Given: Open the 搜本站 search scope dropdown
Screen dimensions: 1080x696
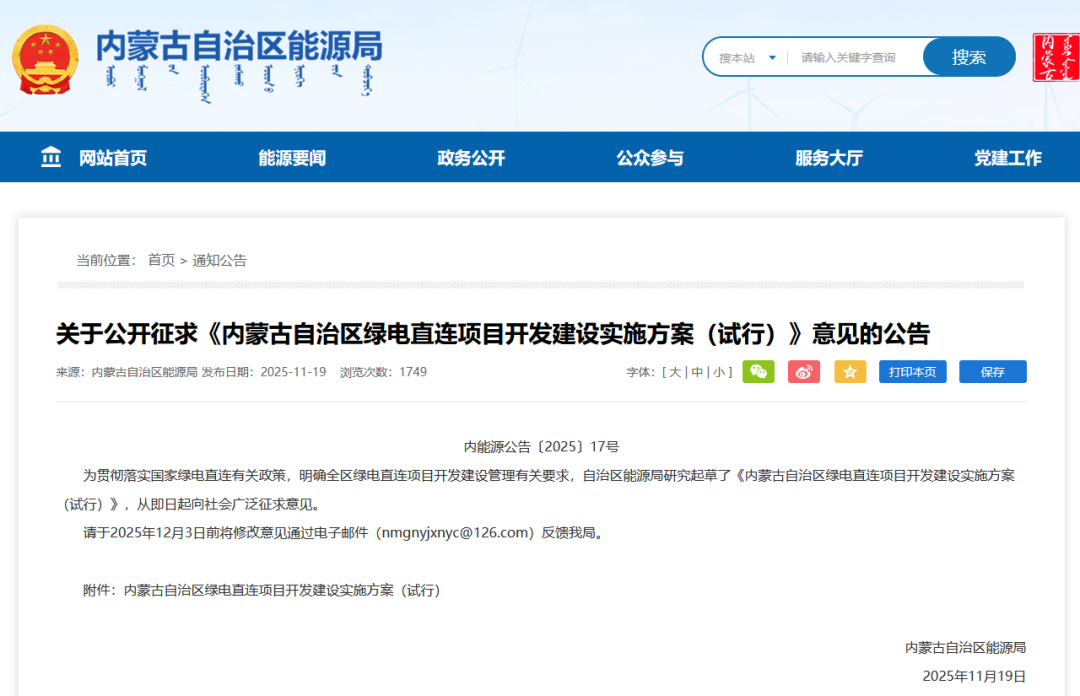Looking at the screenshot, I should coord(747,58).
